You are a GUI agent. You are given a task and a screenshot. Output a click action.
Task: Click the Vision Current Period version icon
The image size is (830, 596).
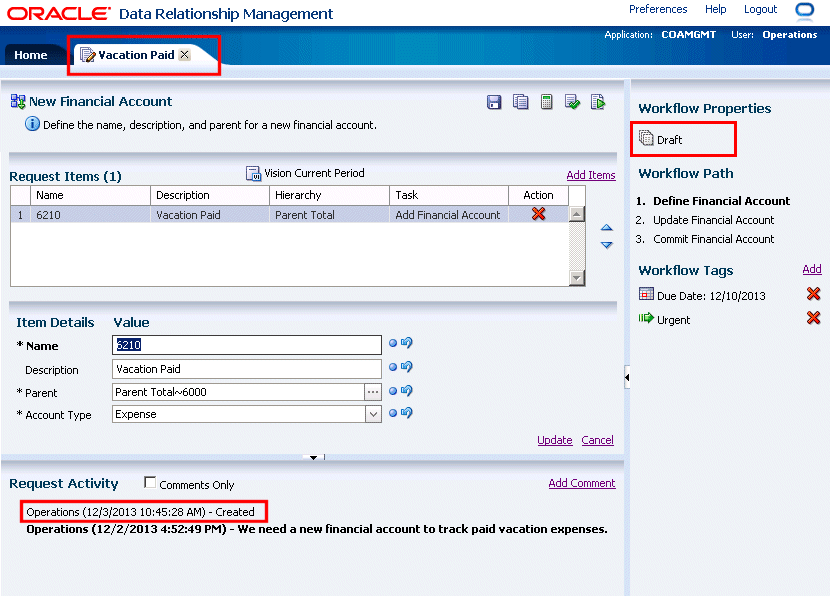coord(254,174)
